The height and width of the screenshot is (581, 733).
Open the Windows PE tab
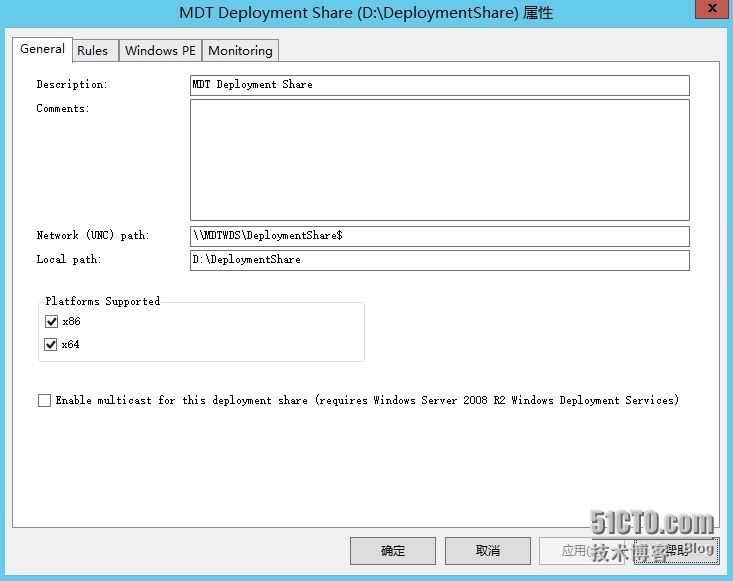click(160, 50)
